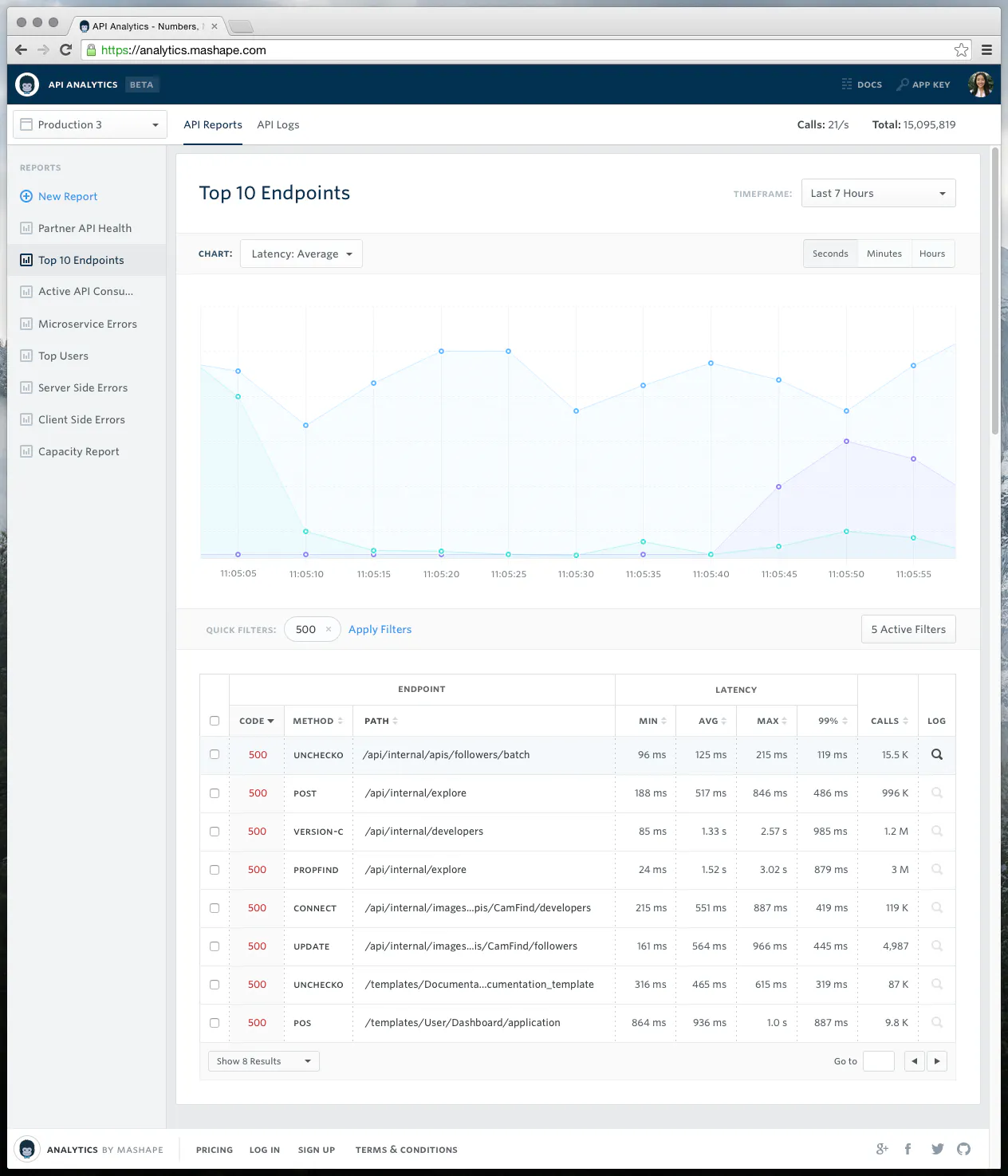
Task: Click the page vertical scrollbar
Action: [995, 291]
